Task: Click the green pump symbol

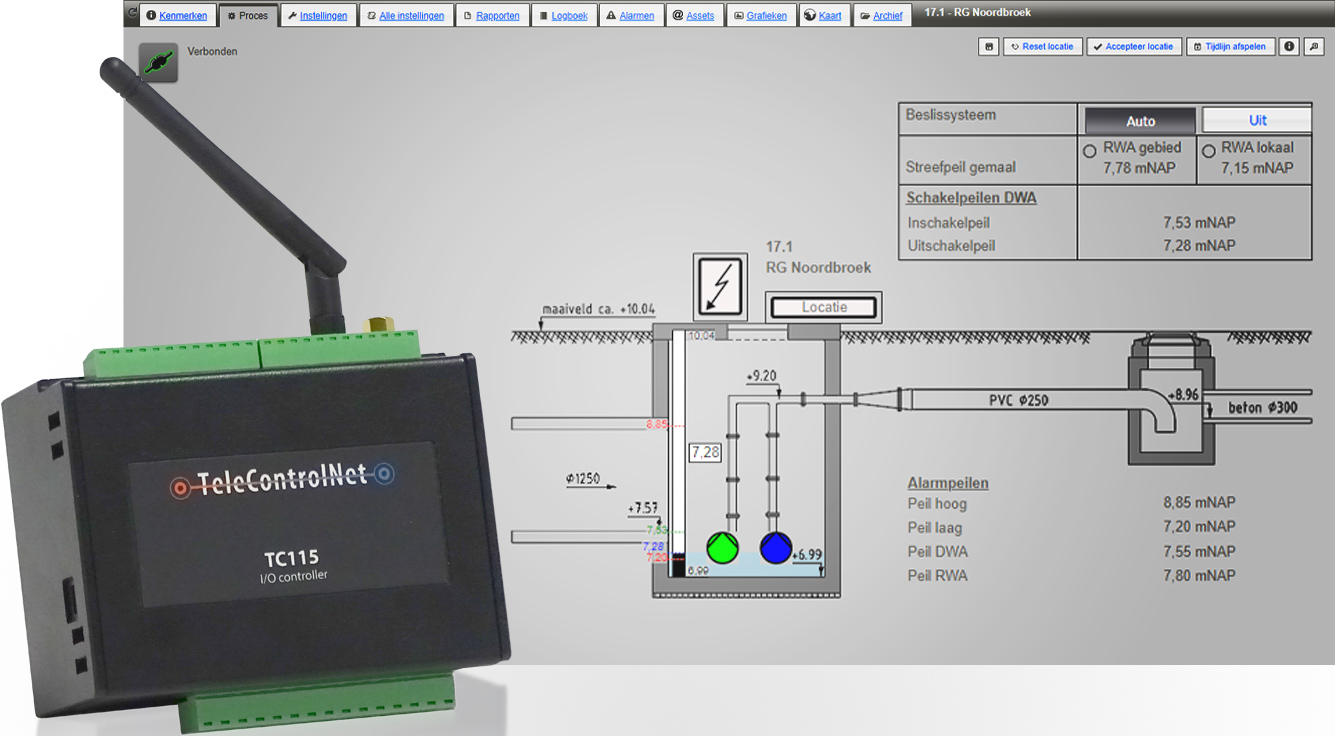Action: (x=722, y=549)
